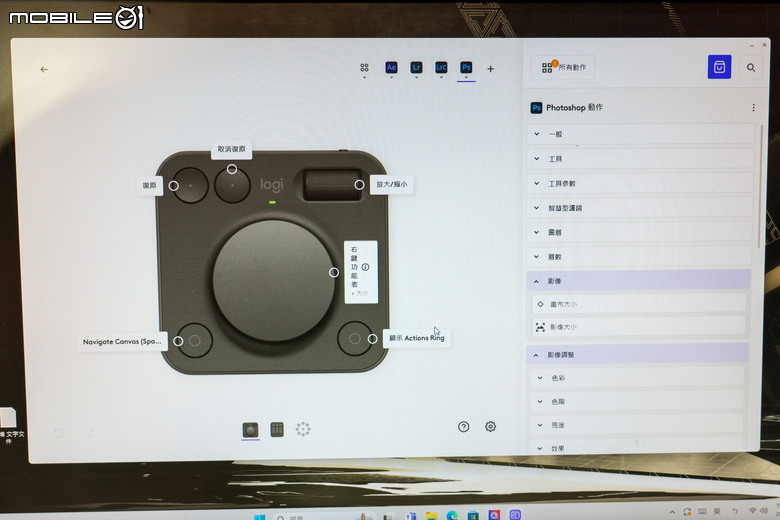Viewport: 780px width, 520px height.
Task: Click the 右鍵功能表 dial assignment label
Action: pyautogui.click(x=361, y=272)
